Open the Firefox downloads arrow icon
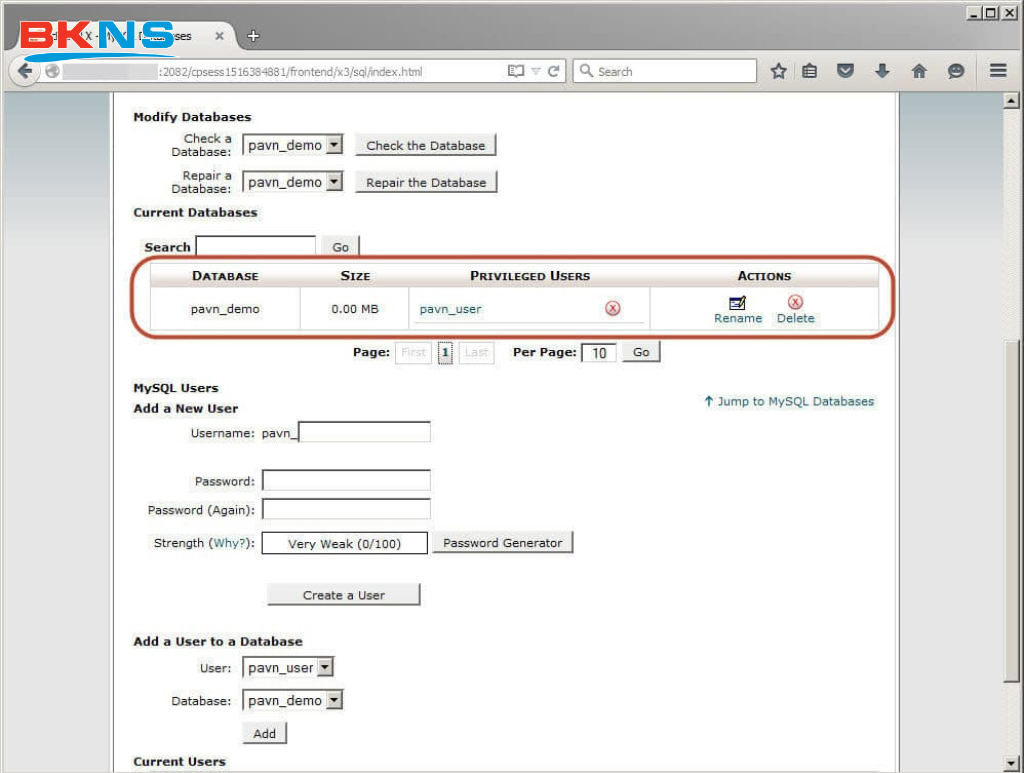The width and height of the screenshot is (1024, 773). point(882,71)
